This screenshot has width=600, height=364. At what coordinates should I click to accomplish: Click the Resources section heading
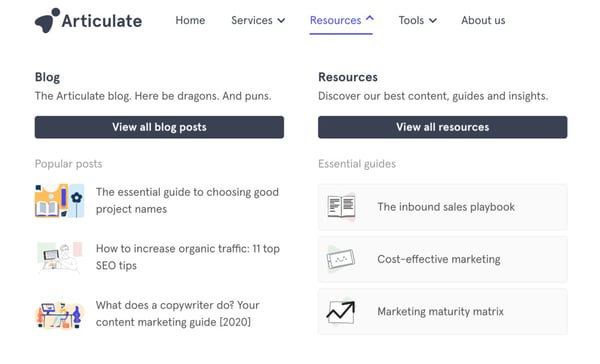[x=348, y=77]
